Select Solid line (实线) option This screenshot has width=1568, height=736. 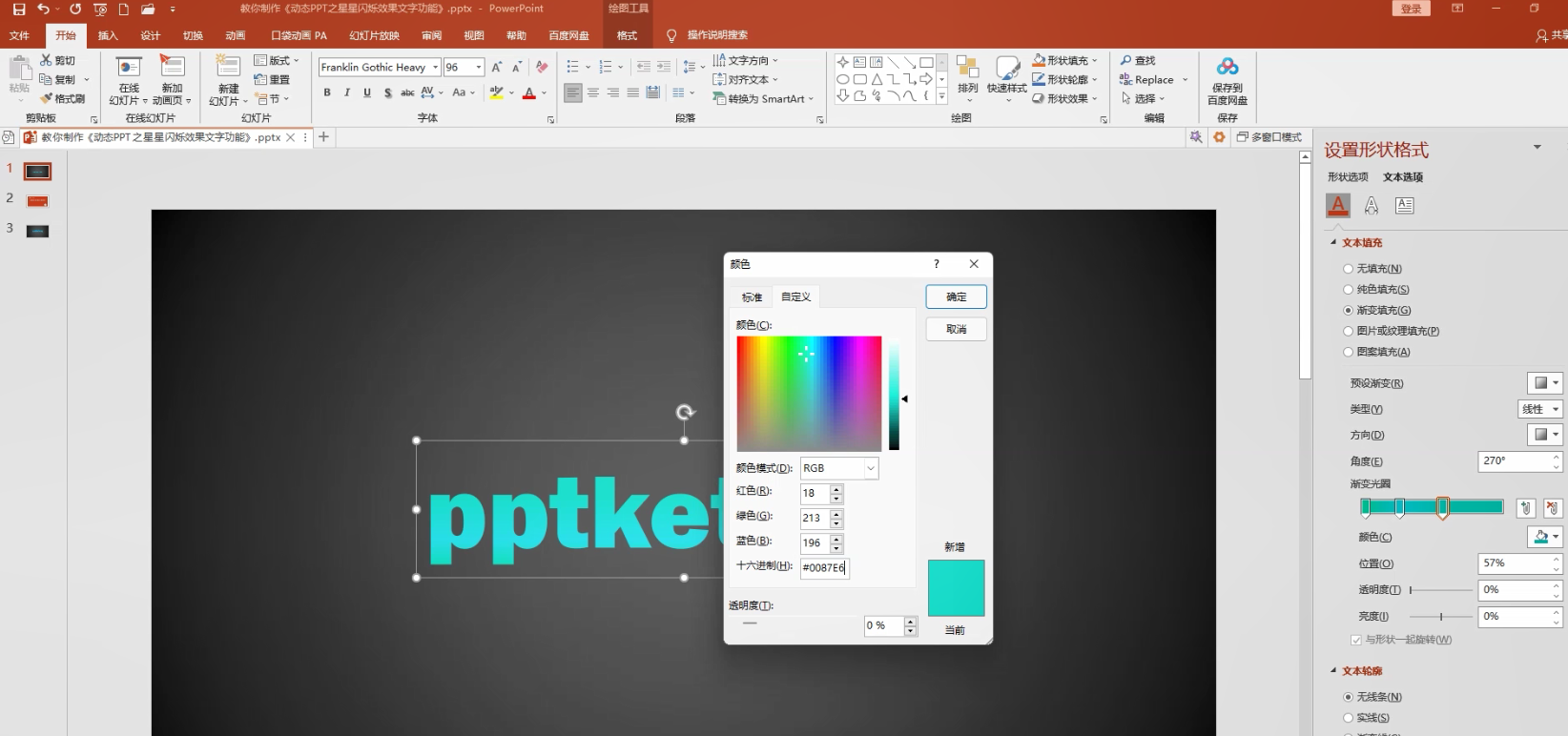pyautogui.click(x=1349, y=718)
